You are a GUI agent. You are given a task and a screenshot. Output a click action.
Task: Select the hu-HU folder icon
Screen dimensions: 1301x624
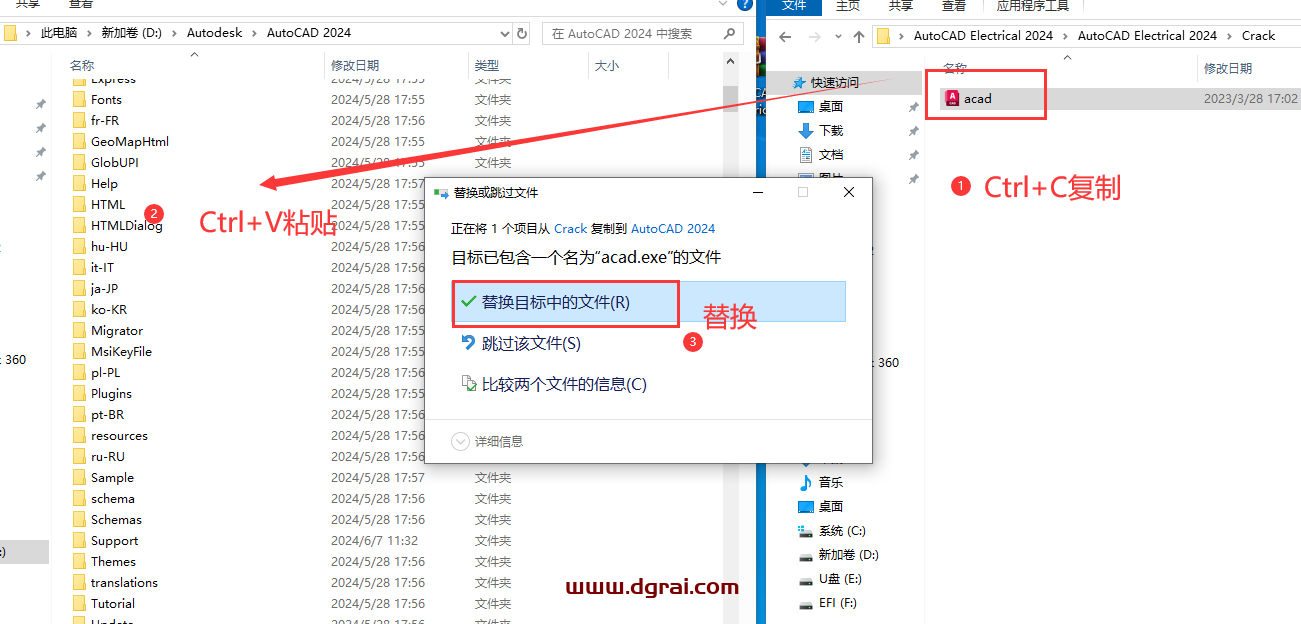[79, 247]
